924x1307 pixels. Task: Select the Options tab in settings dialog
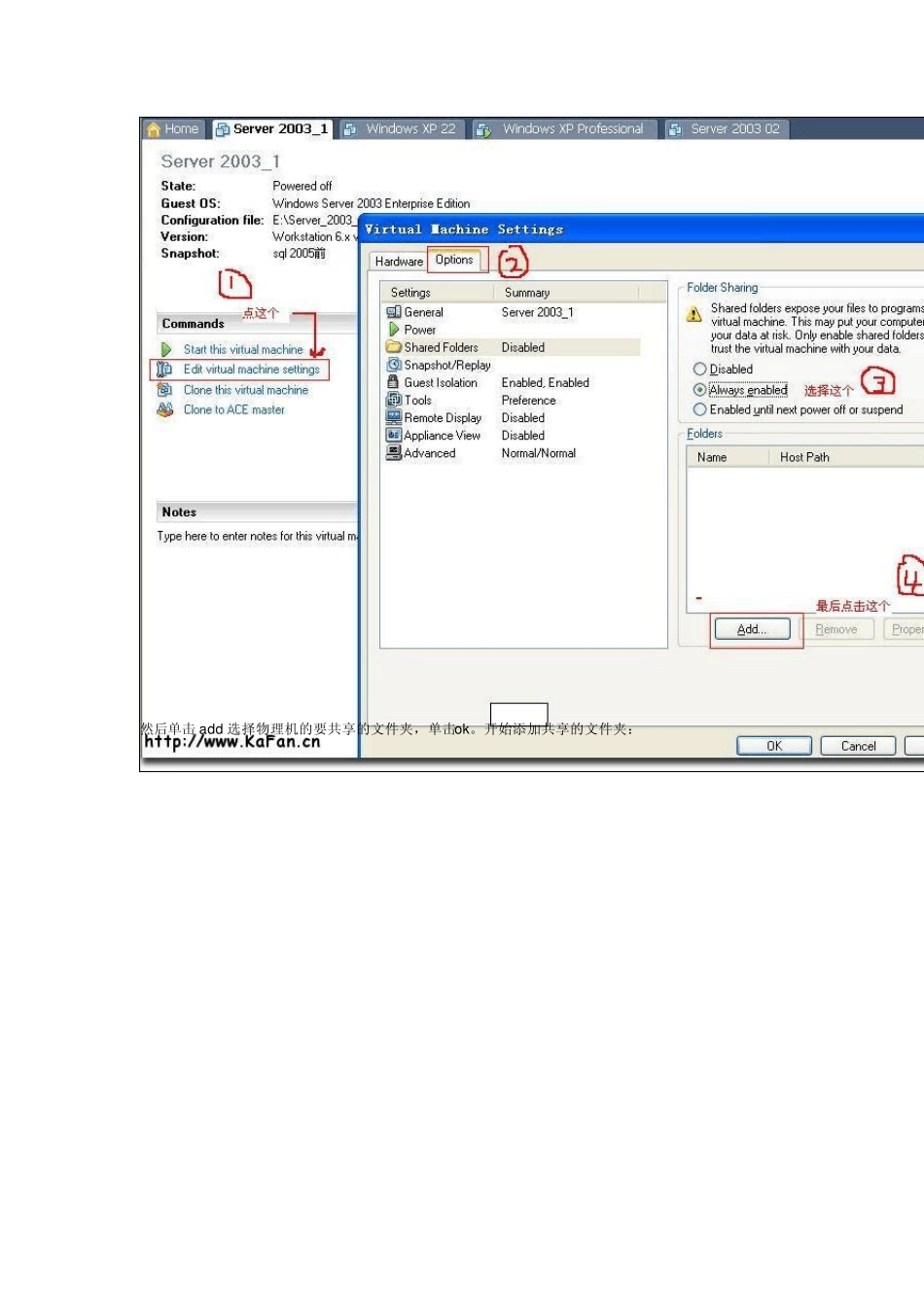click(x=454, y=260)
